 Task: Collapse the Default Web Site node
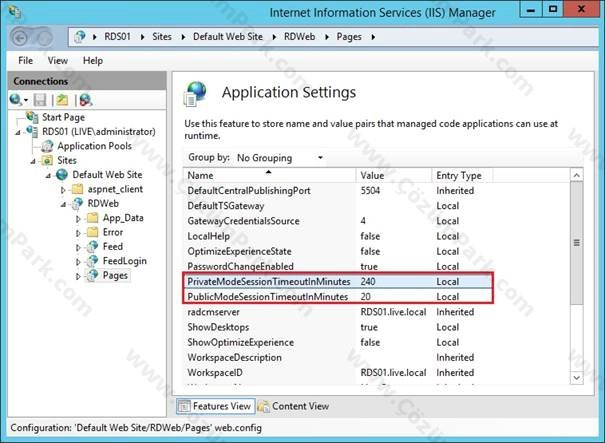click(x=48, y=176)
